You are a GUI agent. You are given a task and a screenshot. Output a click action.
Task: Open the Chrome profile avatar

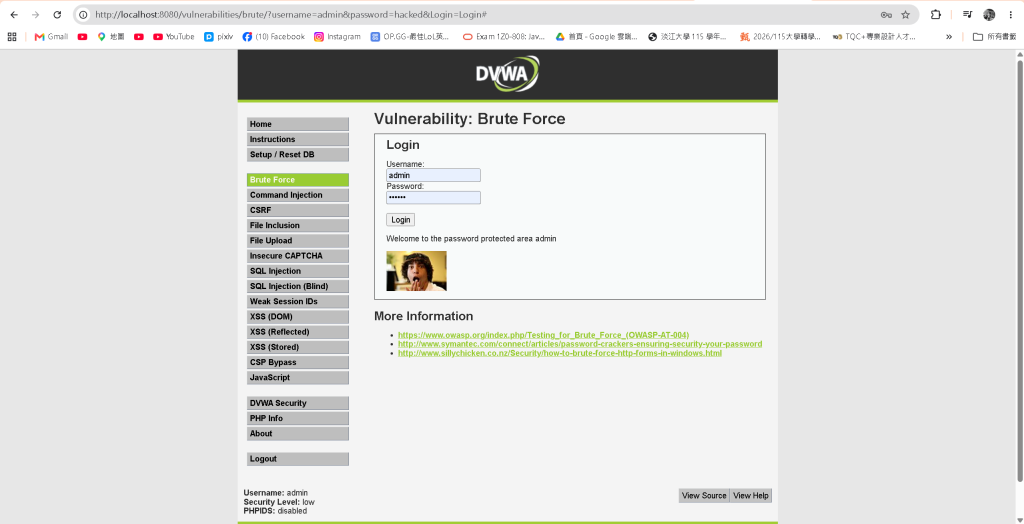click(989, 14)
